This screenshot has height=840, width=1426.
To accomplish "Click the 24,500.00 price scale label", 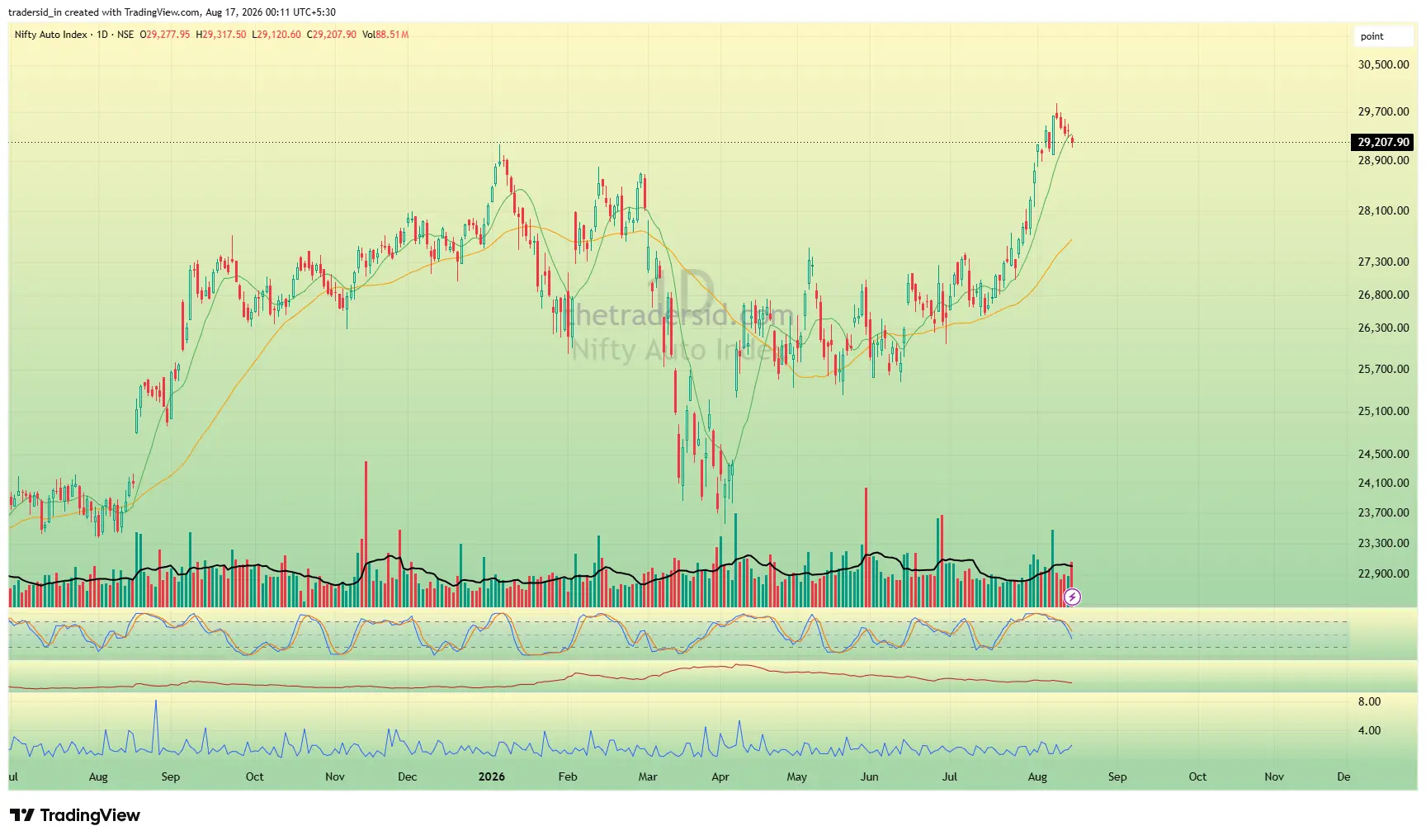I will click(x=1384, y=454).
